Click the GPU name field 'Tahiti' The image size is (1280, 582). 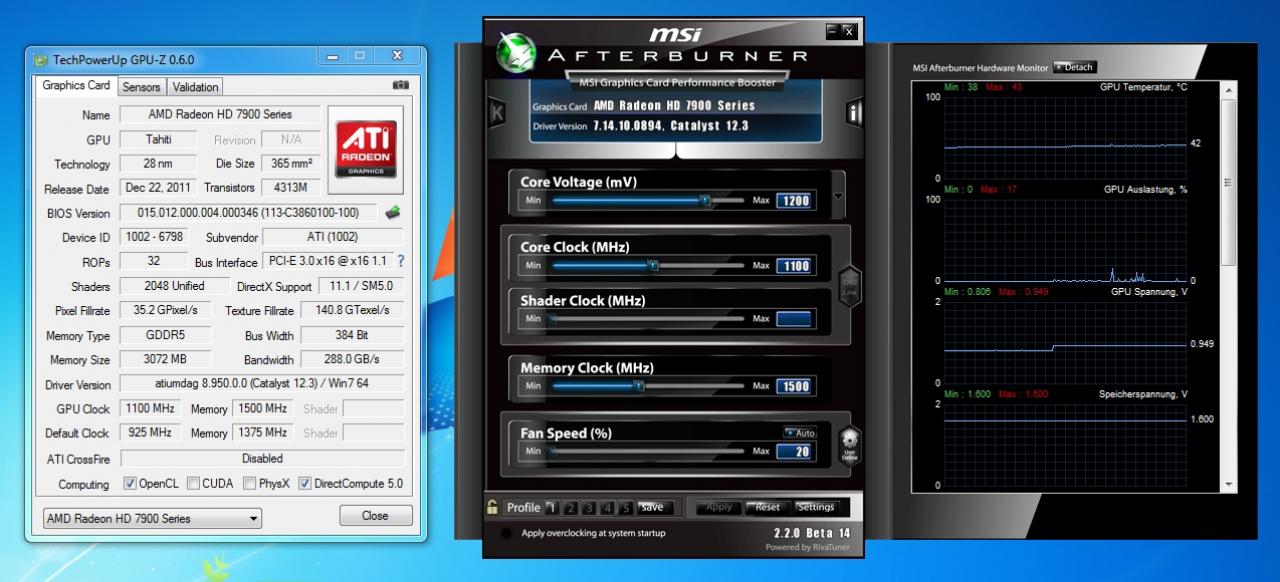(158, 139)
